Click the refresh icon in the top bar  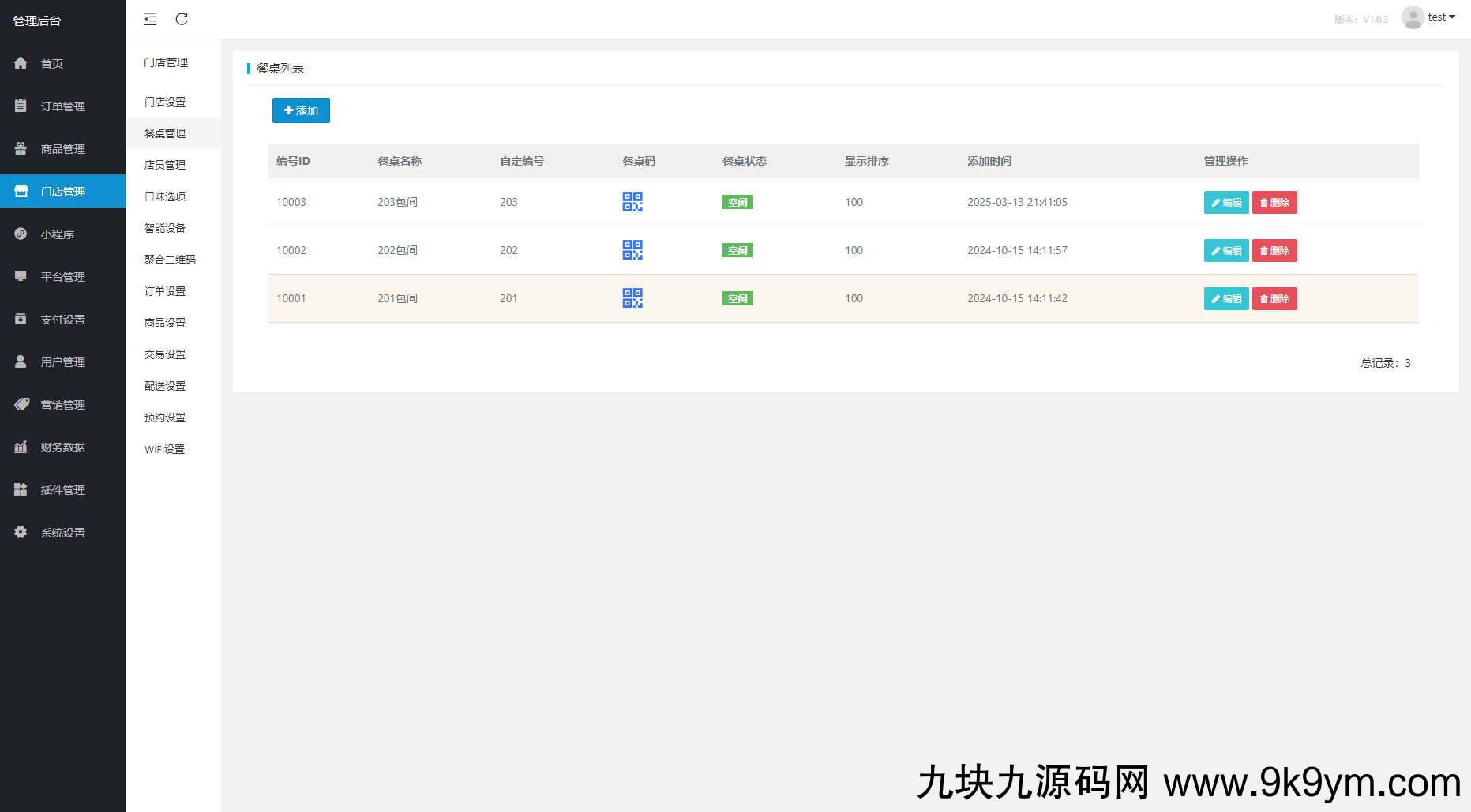[x=182, y=19]
